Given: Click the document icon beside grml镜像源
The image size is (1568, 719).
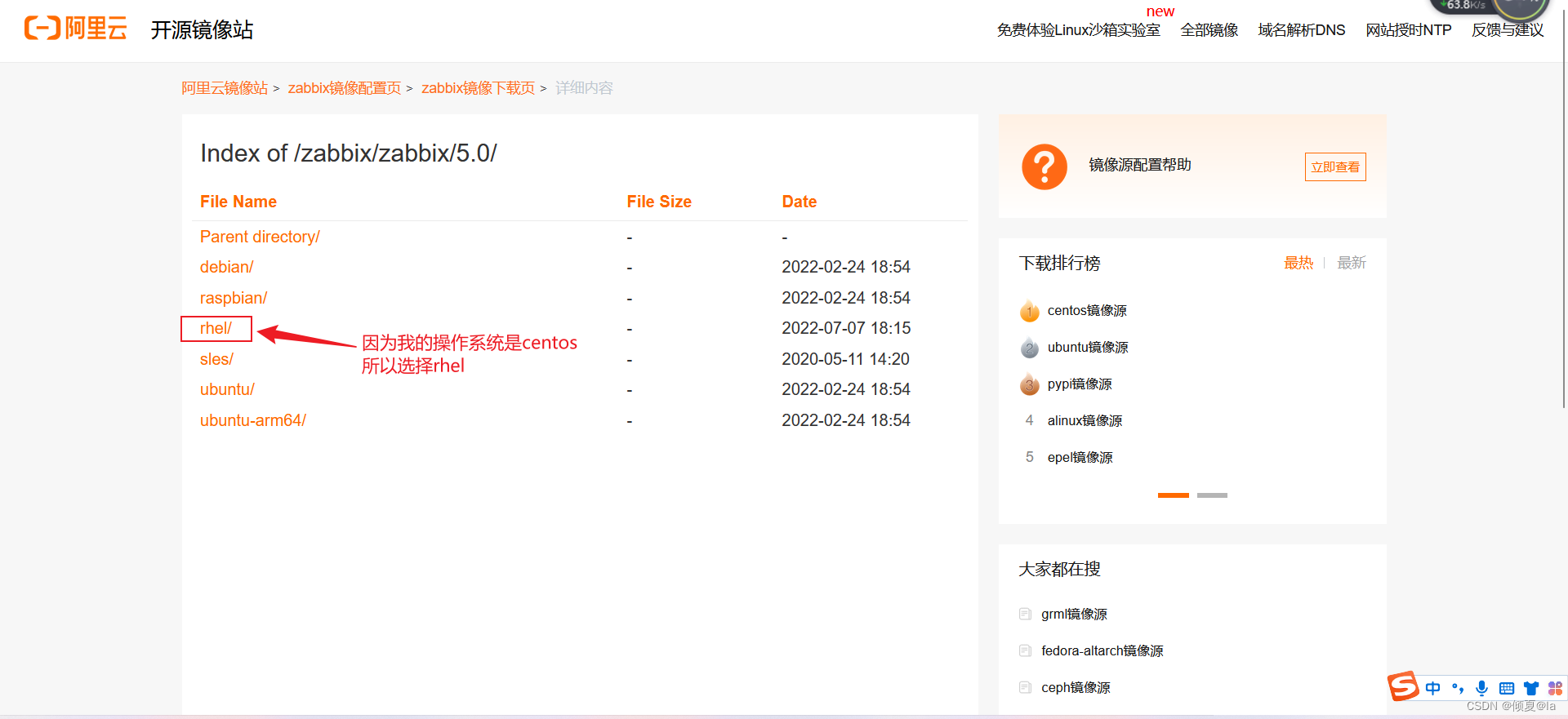Looking at the screenshot, I should [1025, 614].
